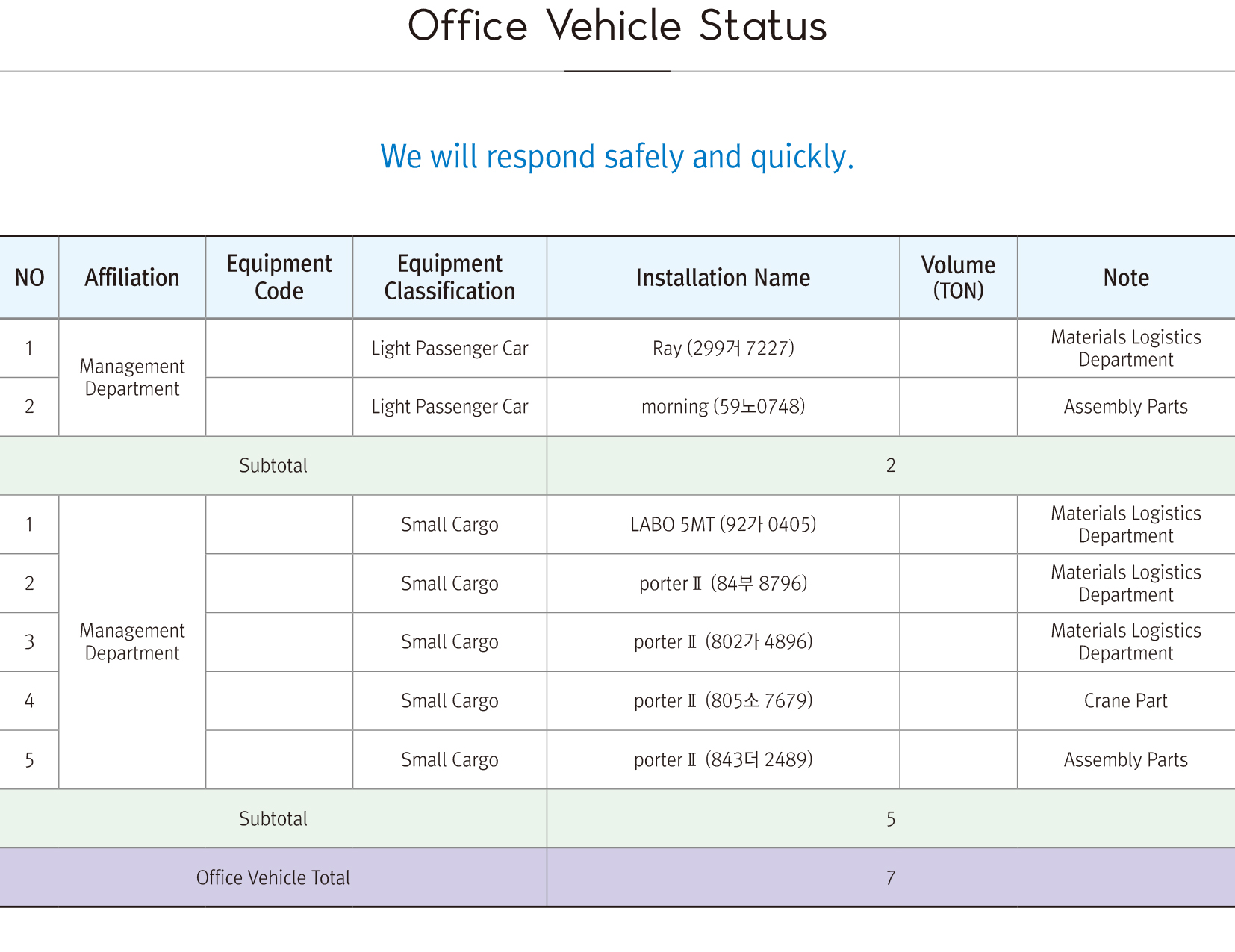The width and height of the screenshot is (1235, 952).
Task: Click the office vehicle total value 7
Action: [890, 878]
